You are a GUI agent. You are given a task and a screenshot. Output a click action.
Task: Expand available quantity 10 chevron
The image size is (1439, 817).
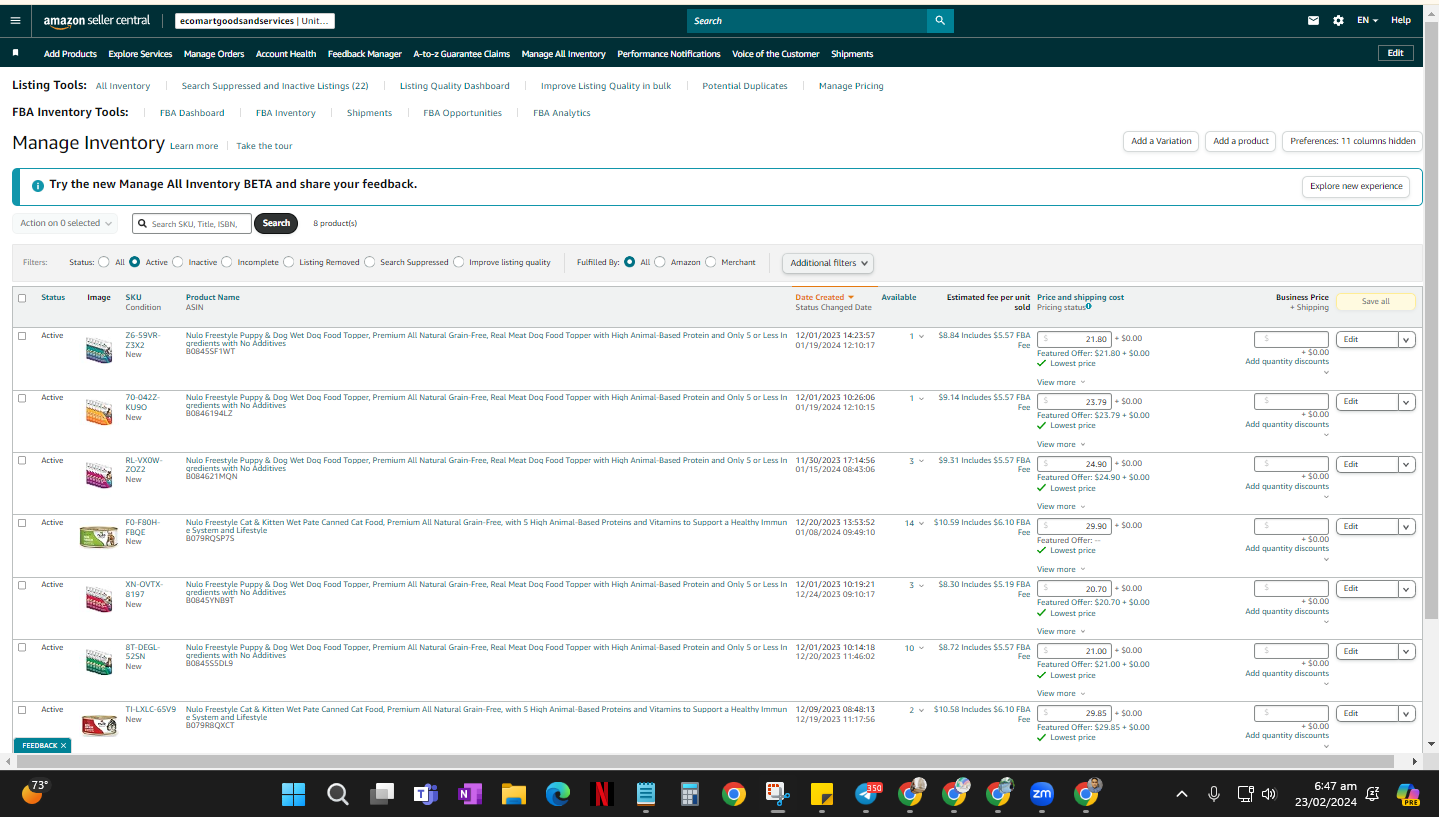coord(921,648)
